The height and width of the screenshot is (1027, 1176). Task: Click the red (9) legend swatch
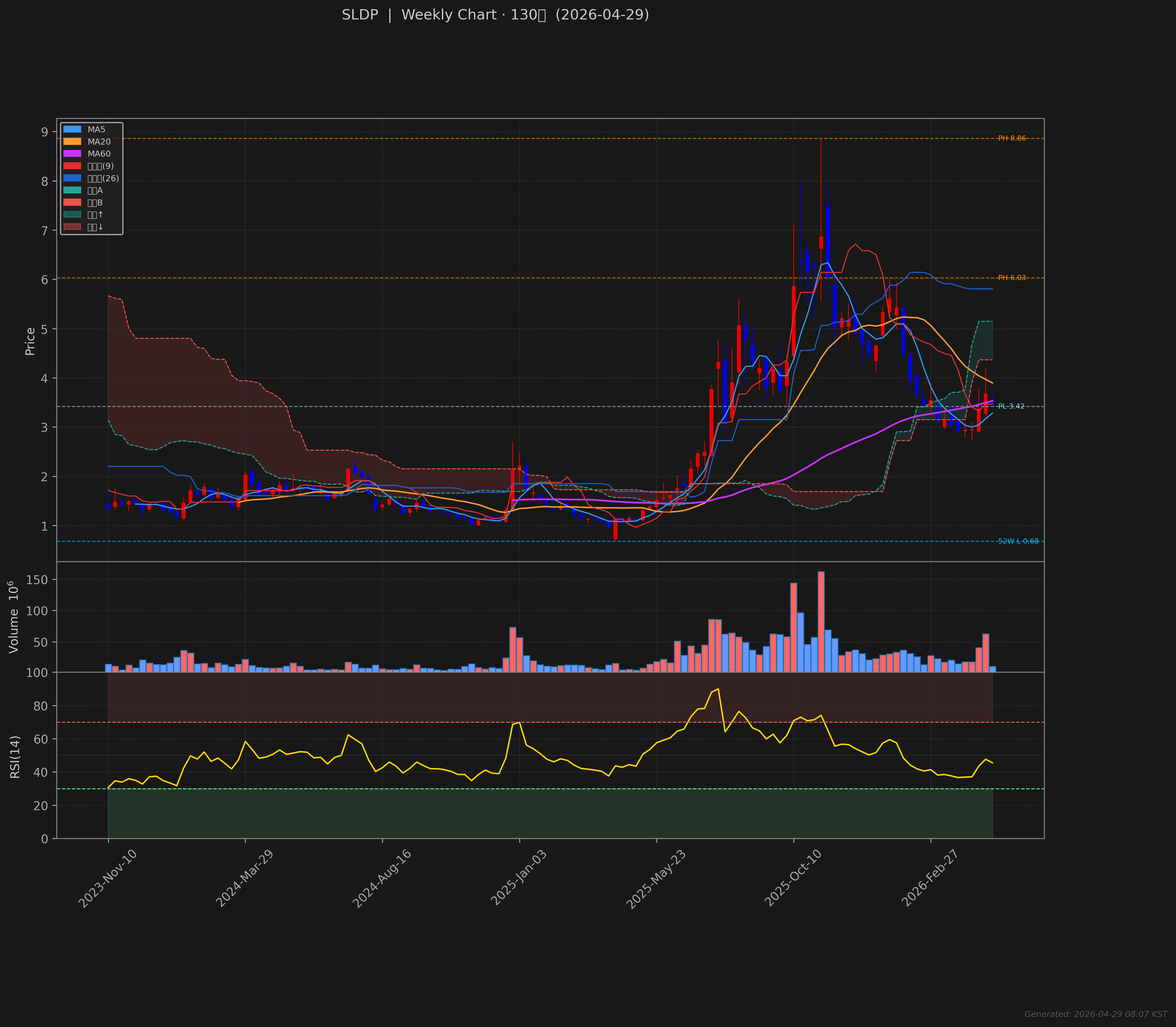(72, 166)
